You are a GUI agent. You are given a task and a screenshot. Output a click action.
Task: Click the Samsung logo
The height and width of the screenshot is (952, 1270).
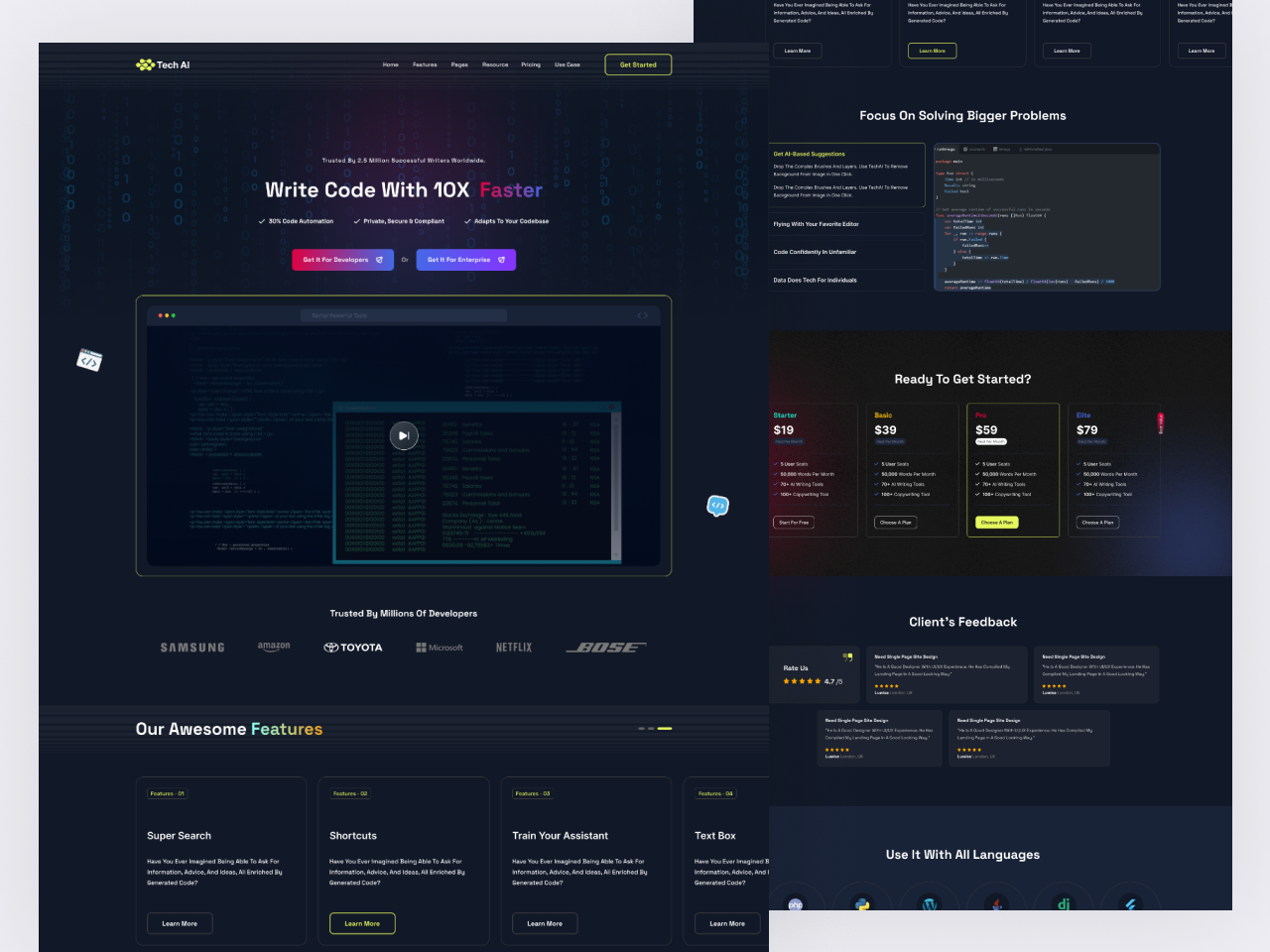[192, 648]
